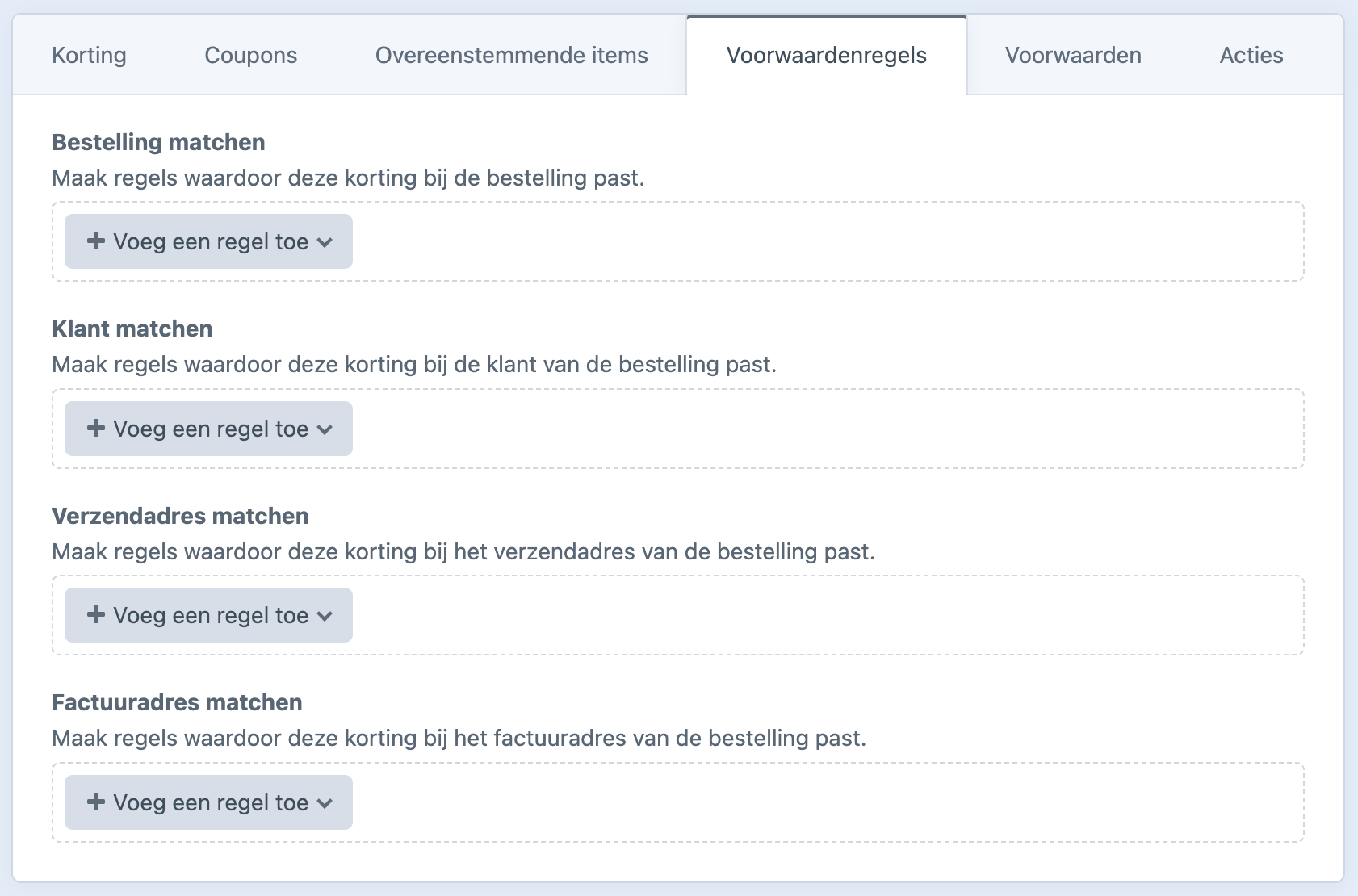Add a rule for Factuuradres matchen
Image resolution: width=1358 pixels, height=896 pixels.
(x=207, y=802)
